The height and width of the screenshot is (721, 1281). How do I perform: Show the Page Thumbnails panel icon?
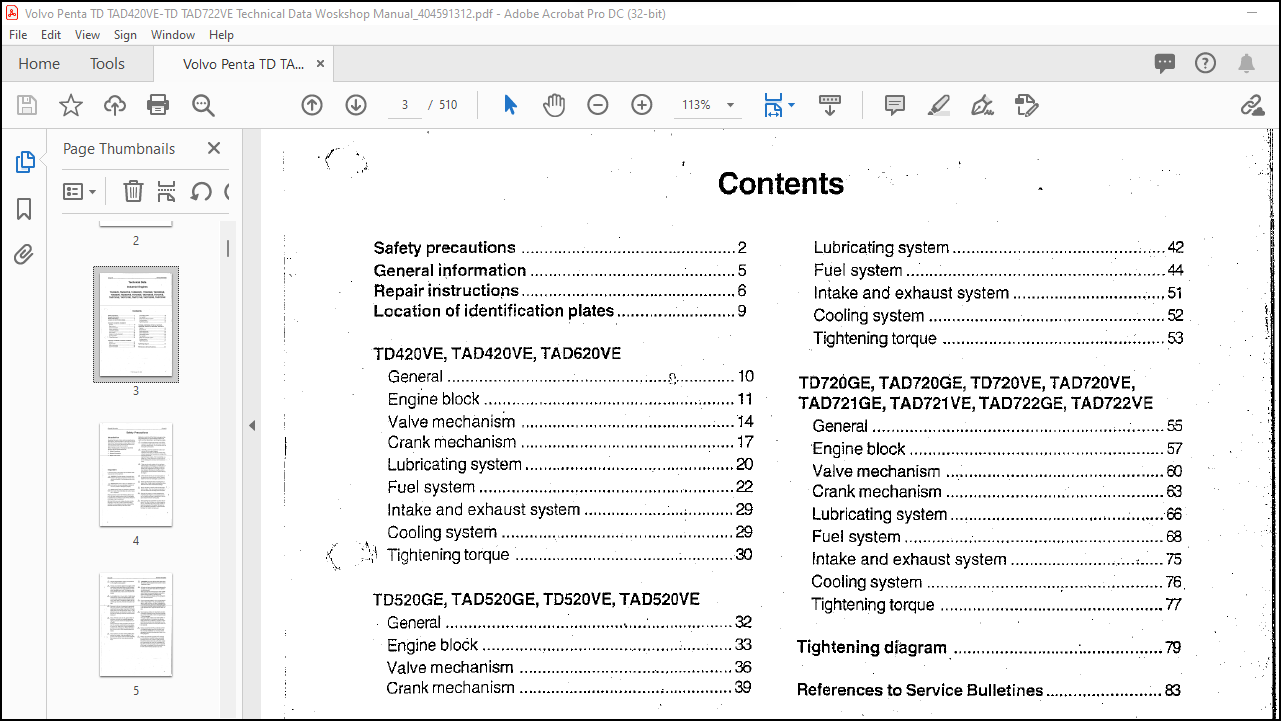coord(25,162)
